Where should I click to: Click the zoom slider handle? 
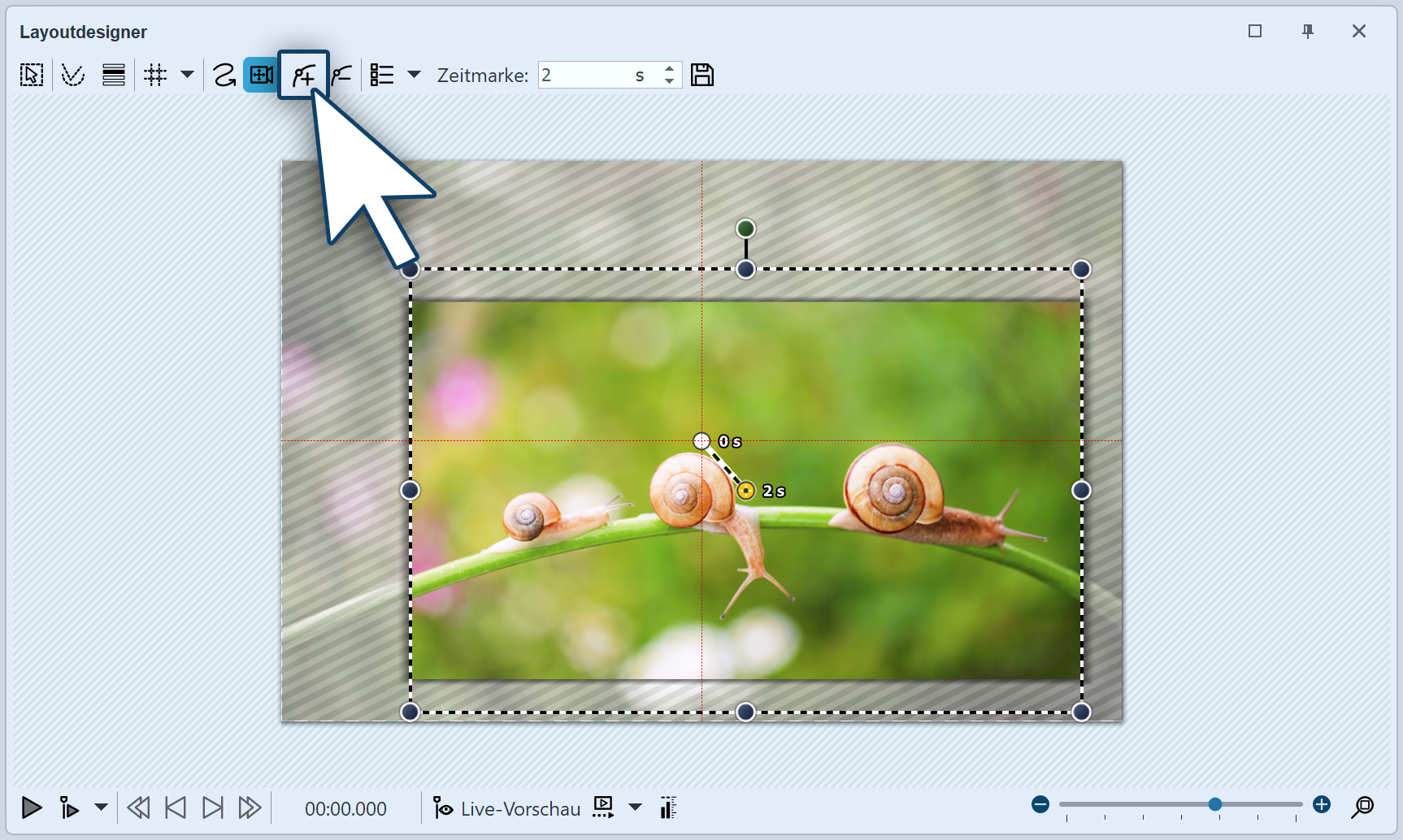1214,804
